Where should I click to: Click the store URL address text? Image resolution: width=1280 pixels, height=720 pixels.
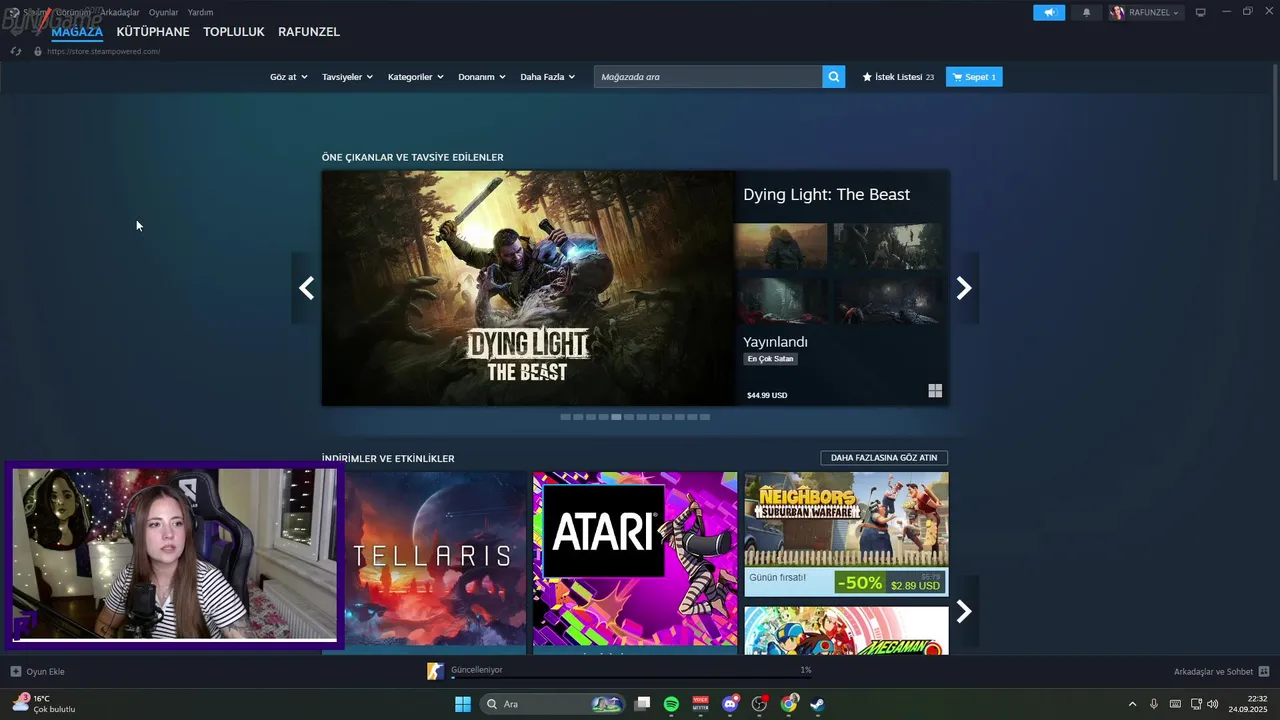pos(103,51)
